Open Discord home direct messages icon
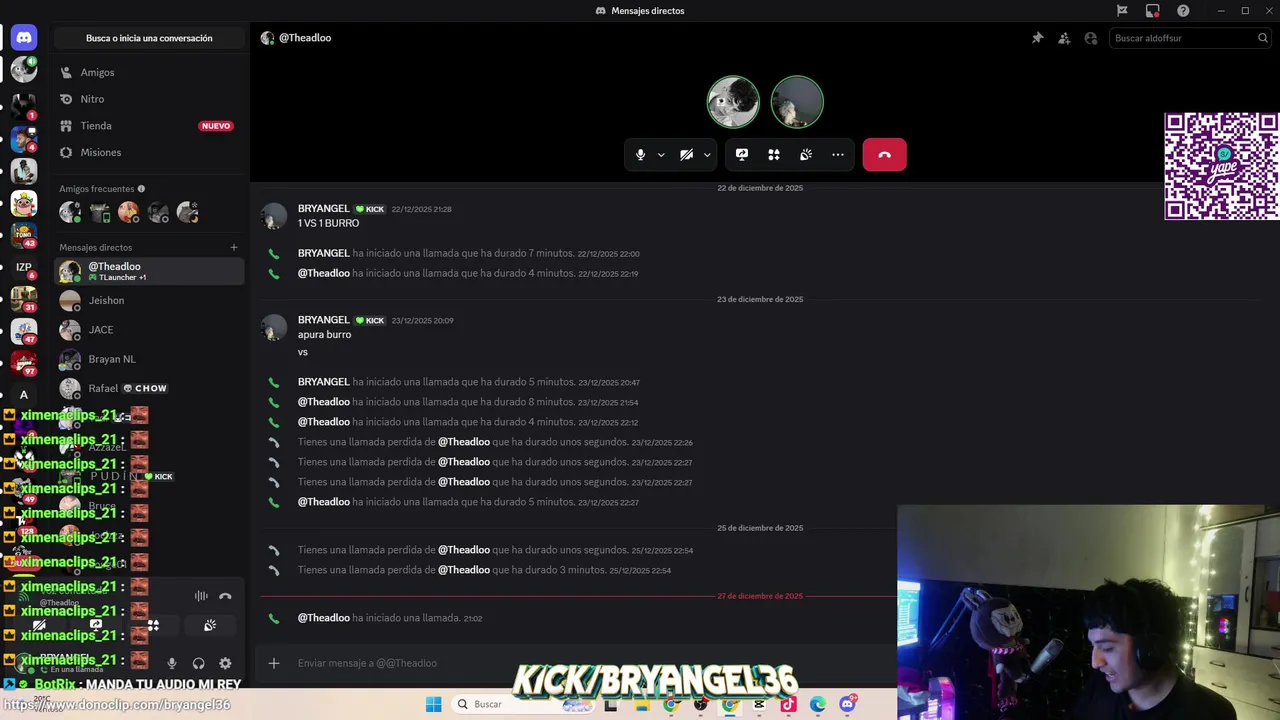 pos(24,38)
